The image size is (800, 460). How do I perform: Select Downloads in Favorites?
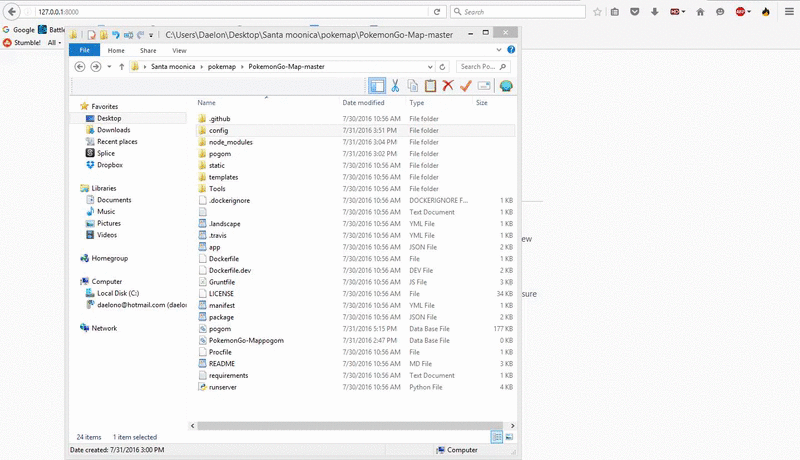coord(113,130)
